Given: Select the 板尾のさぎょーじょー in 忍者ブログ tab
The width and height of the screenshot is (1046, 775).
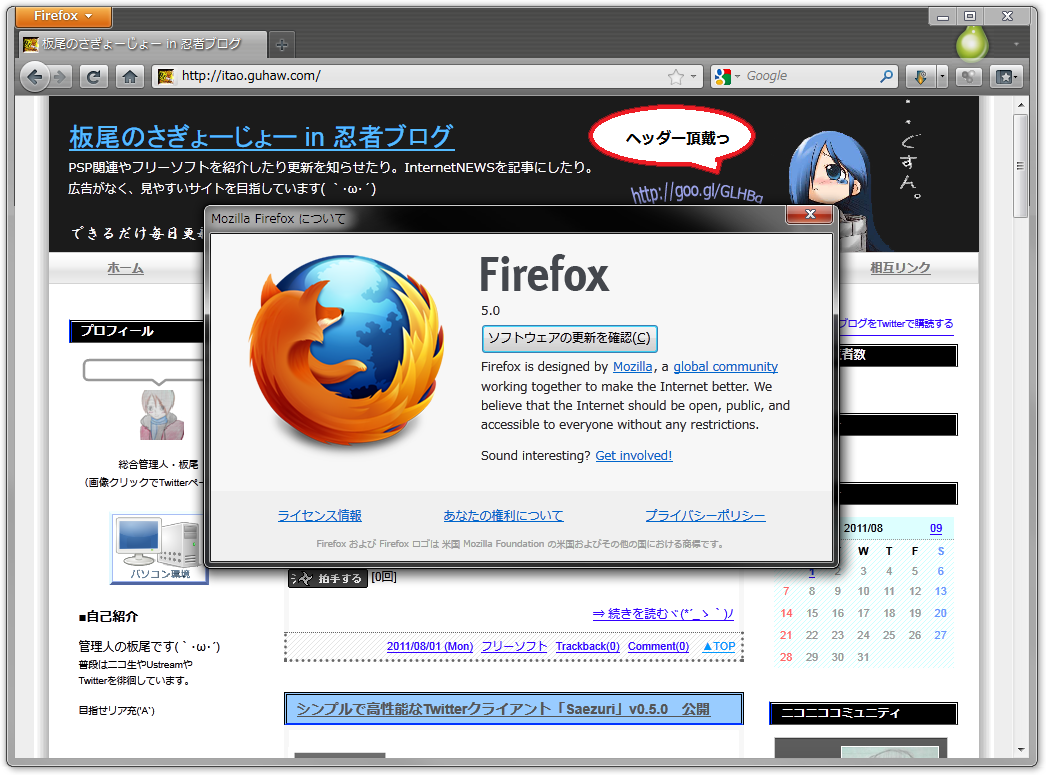Looking at the screenshot, I should tap(143, 44).
